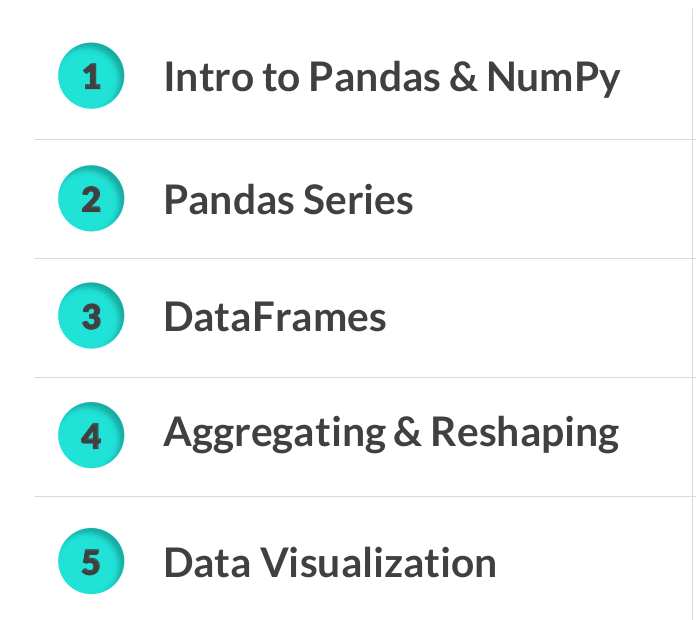Click the number 1 circle badge
Image resolution: width=696 pixels, height=620 pixels.
coord(91,77)
